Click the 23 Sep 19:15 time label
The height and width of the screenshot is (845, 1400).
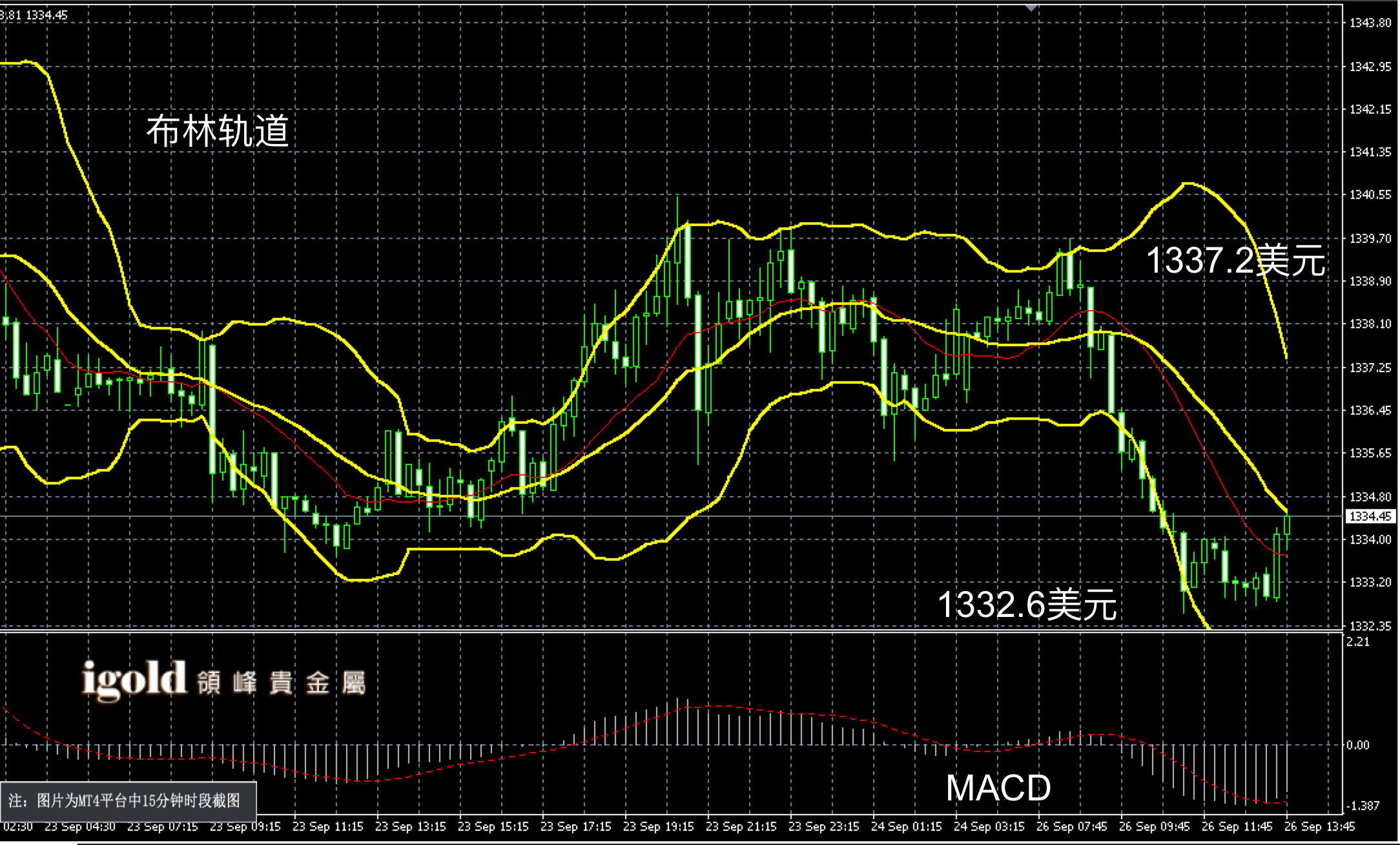click(658, 826)
